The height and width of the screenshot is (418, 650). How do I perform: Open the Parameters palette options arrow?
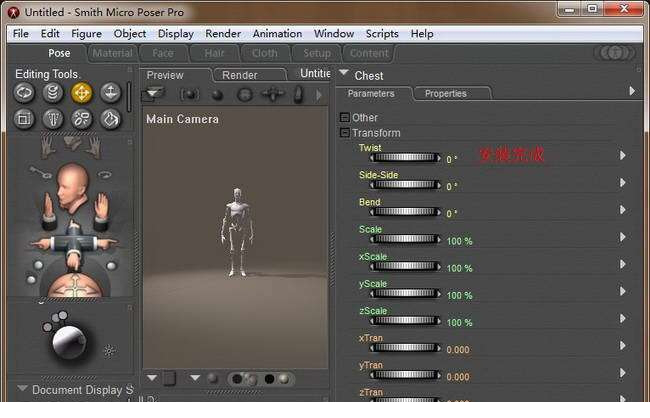(x=632, y=91)
